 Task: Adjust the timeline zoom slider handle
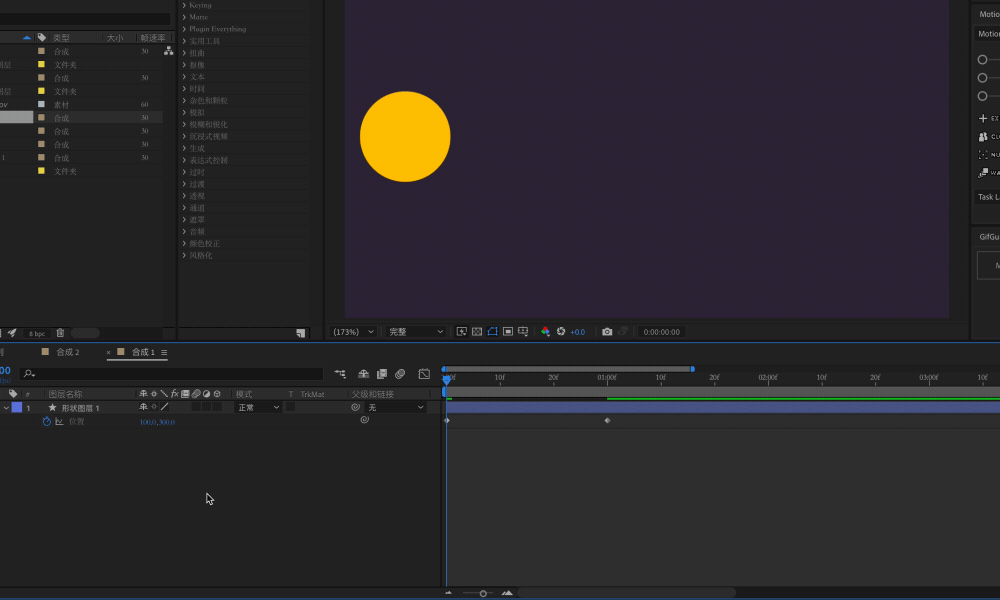coord(483,594)
